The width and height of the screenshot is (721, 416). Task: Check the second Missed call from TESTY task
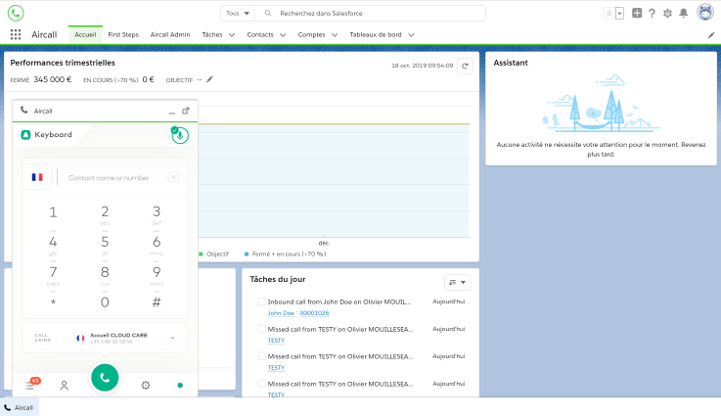coord(262,356)
